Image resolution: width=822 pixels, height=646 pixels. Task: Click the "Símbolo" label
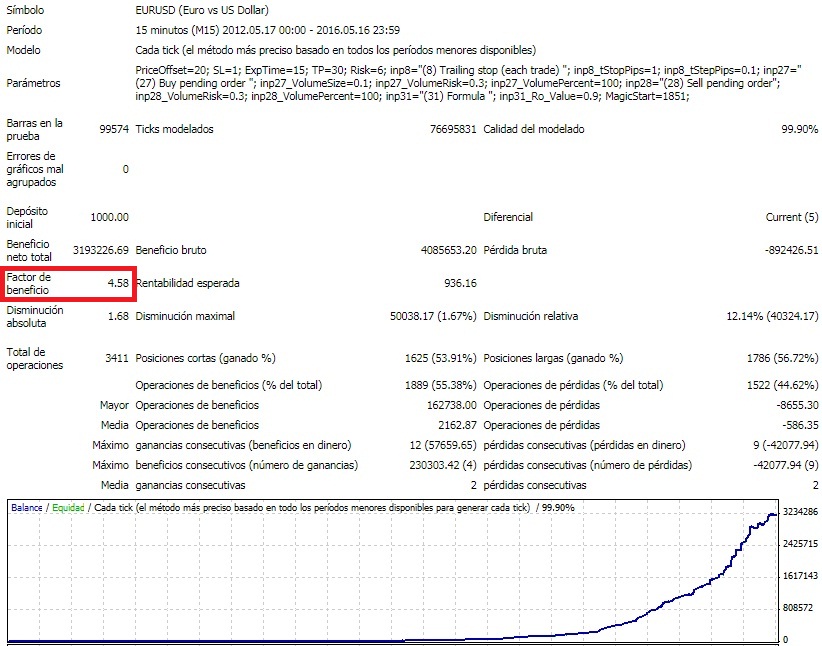pos(25,10)
